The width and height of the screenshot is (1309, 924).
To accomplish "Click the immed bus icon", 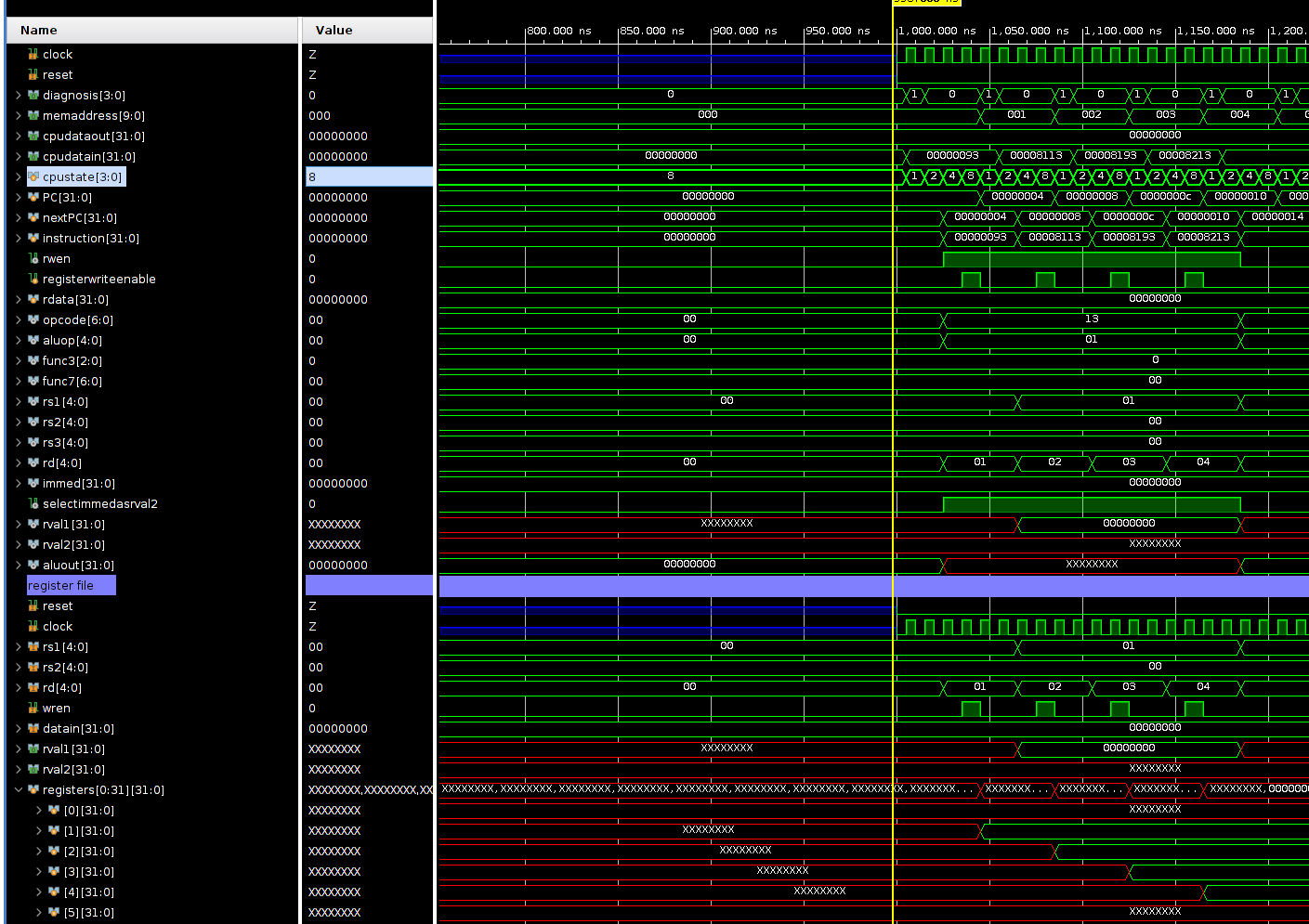I will [x=33, y=483].
